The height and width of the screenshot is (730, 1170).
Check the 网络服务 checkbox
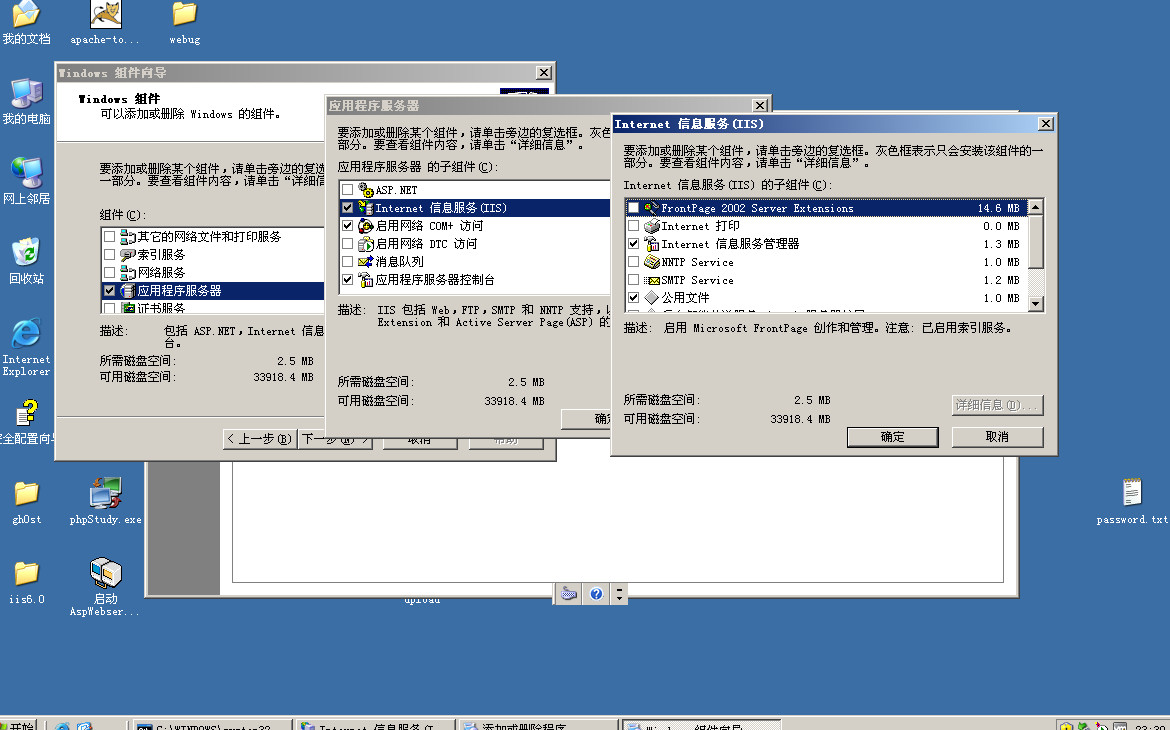110,272
